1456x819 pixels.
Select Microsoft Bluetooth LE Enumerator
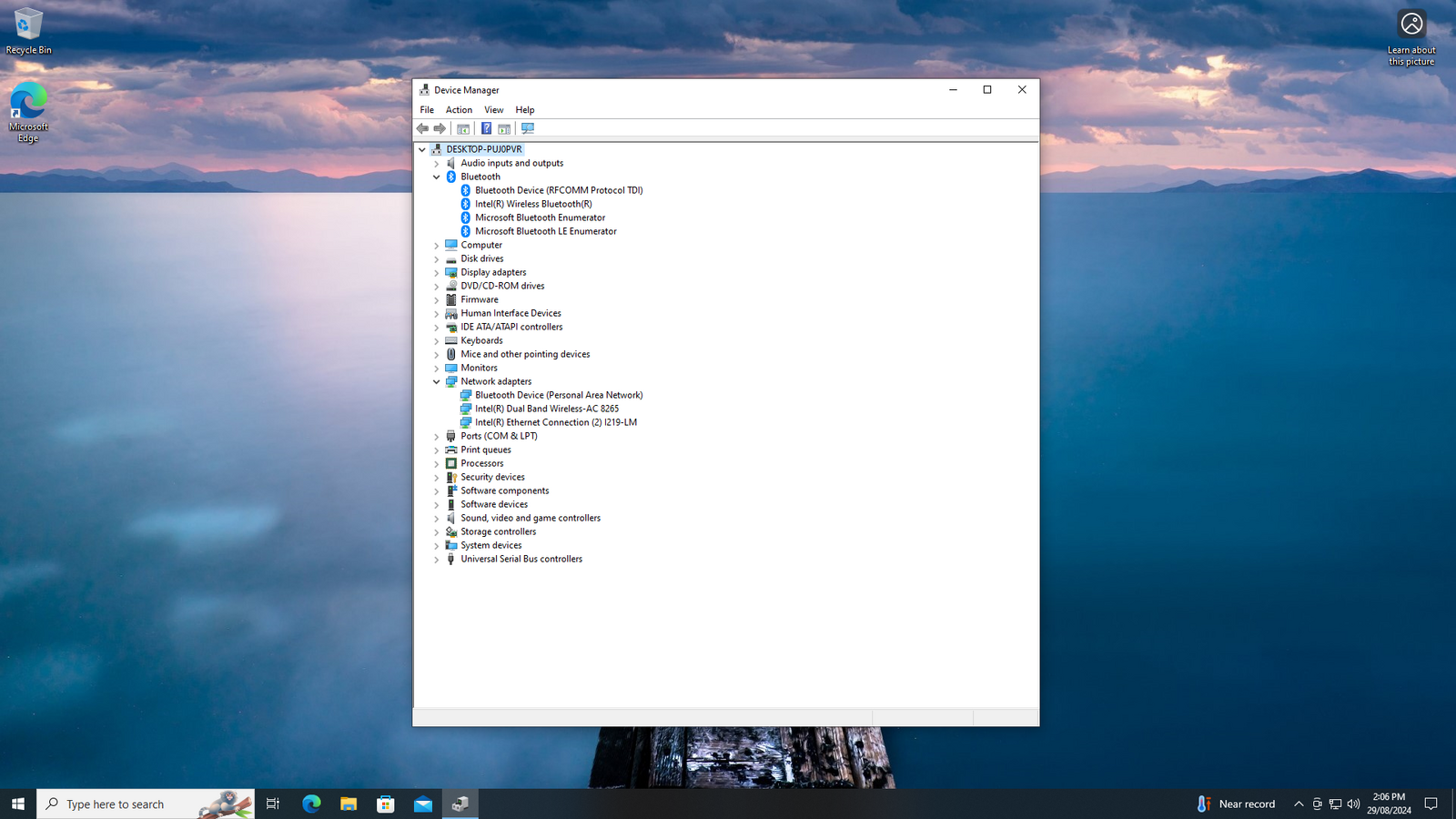coord(546,231)
